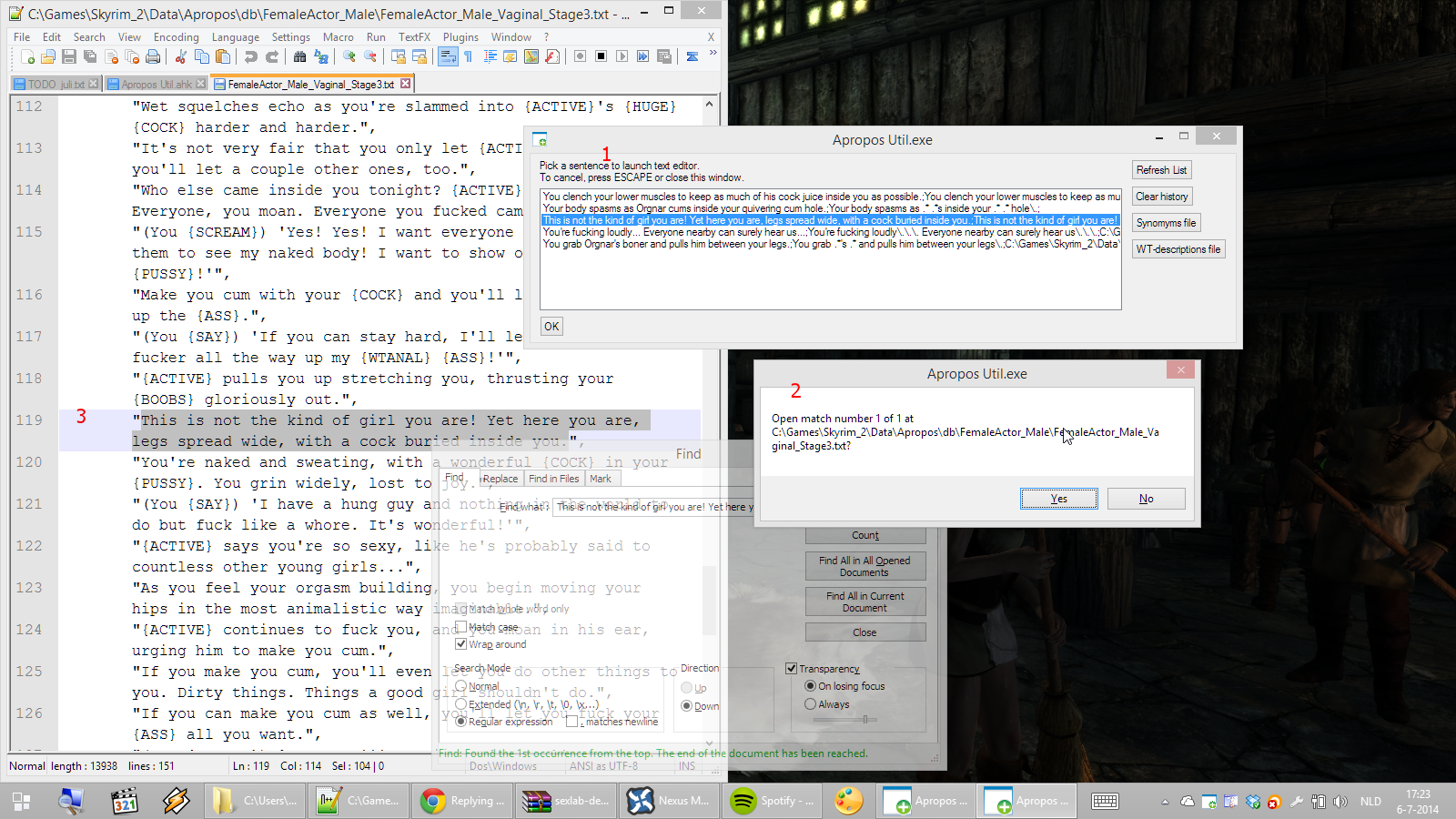Click the Open file toolbar icon
Viewport: 1456px width, 819px height.
click(48, 56)
